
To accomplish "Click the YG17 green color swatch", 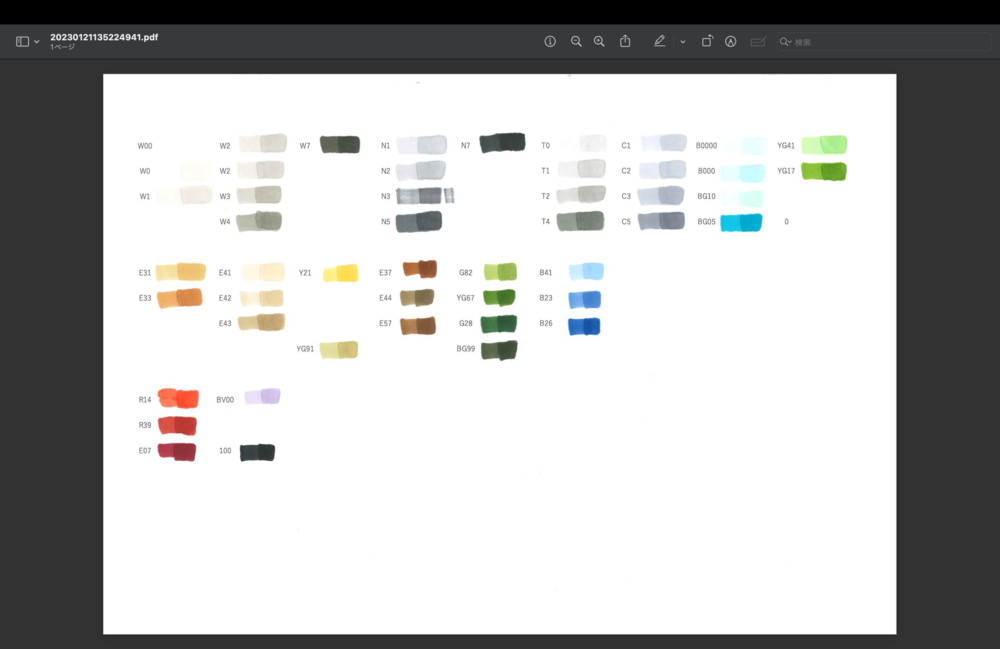I will (x=824, y=171).
